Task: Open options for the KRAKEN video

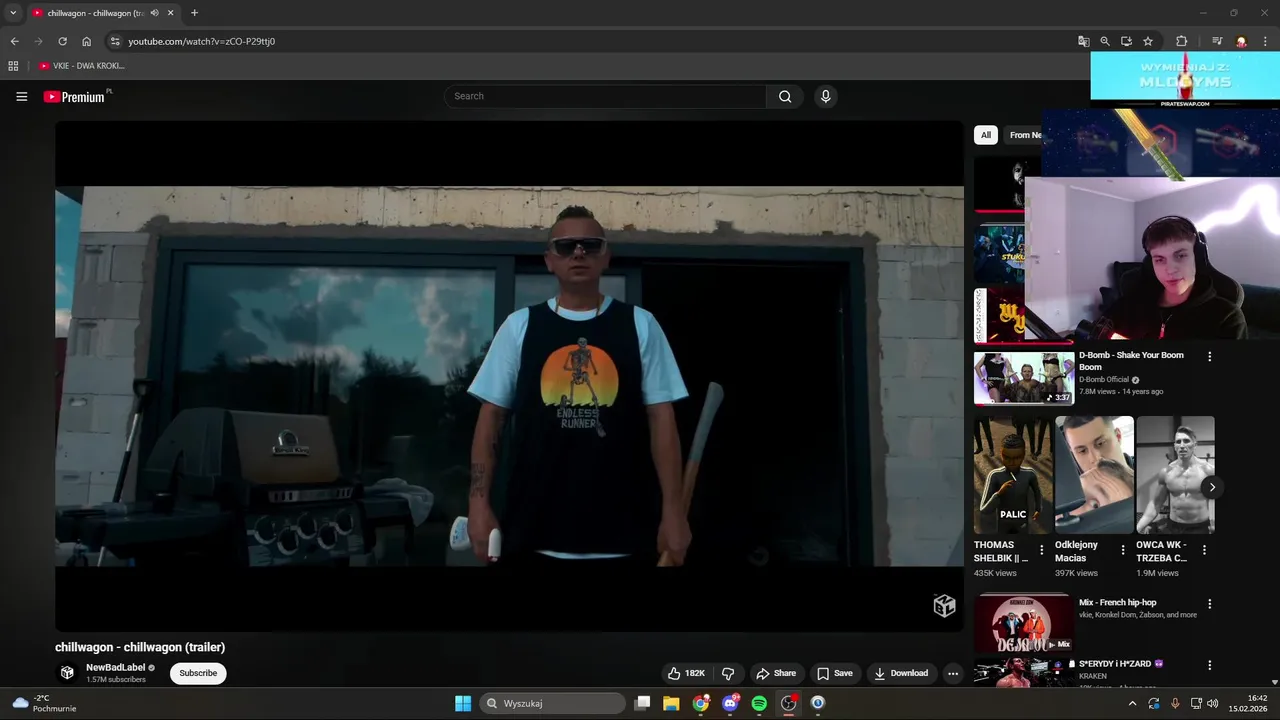Action: (1209, 665)
